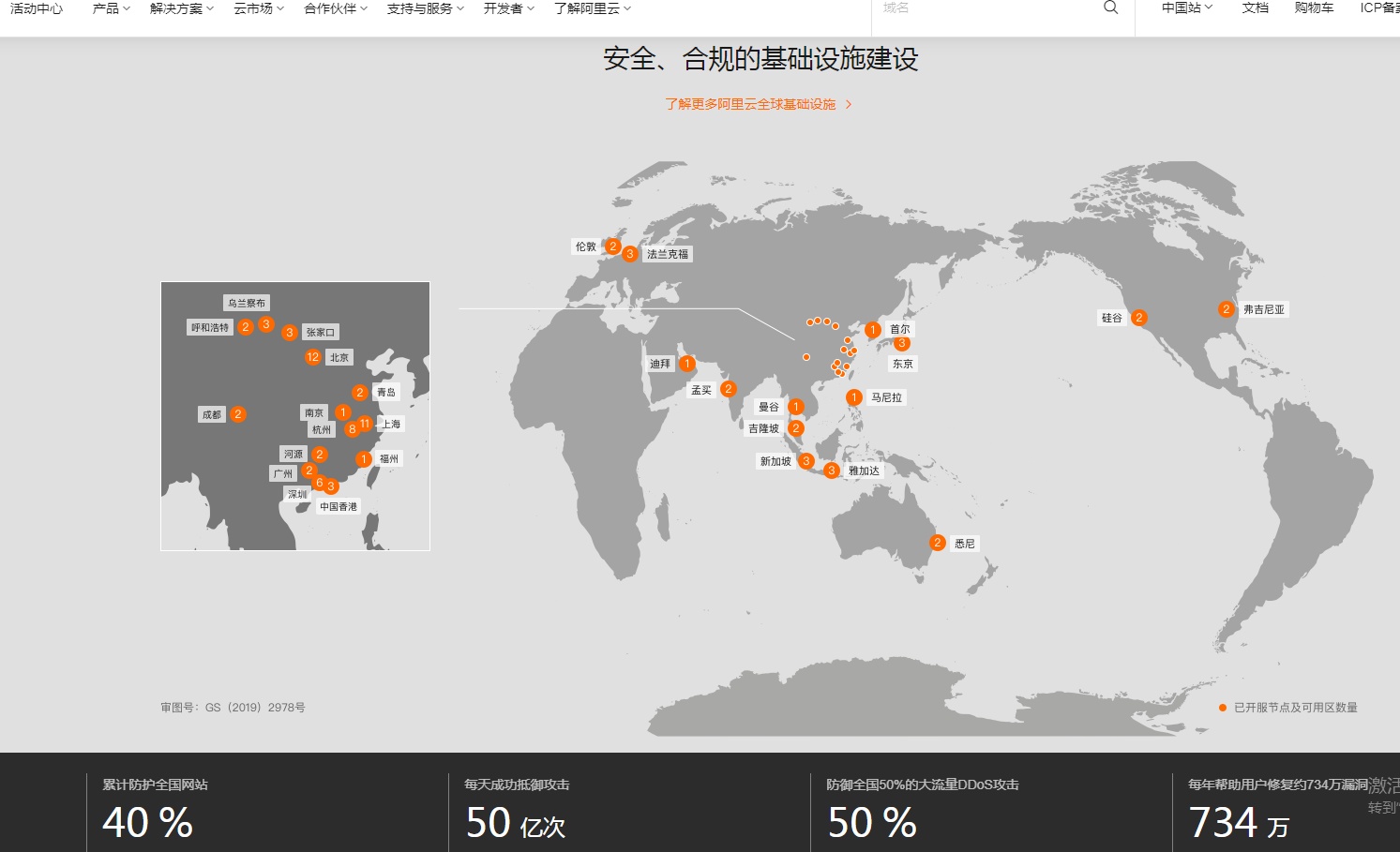Viewport: 1400px width, 852px height.
Task: Expand the 开发者 menu
Action: coord(508,8)
